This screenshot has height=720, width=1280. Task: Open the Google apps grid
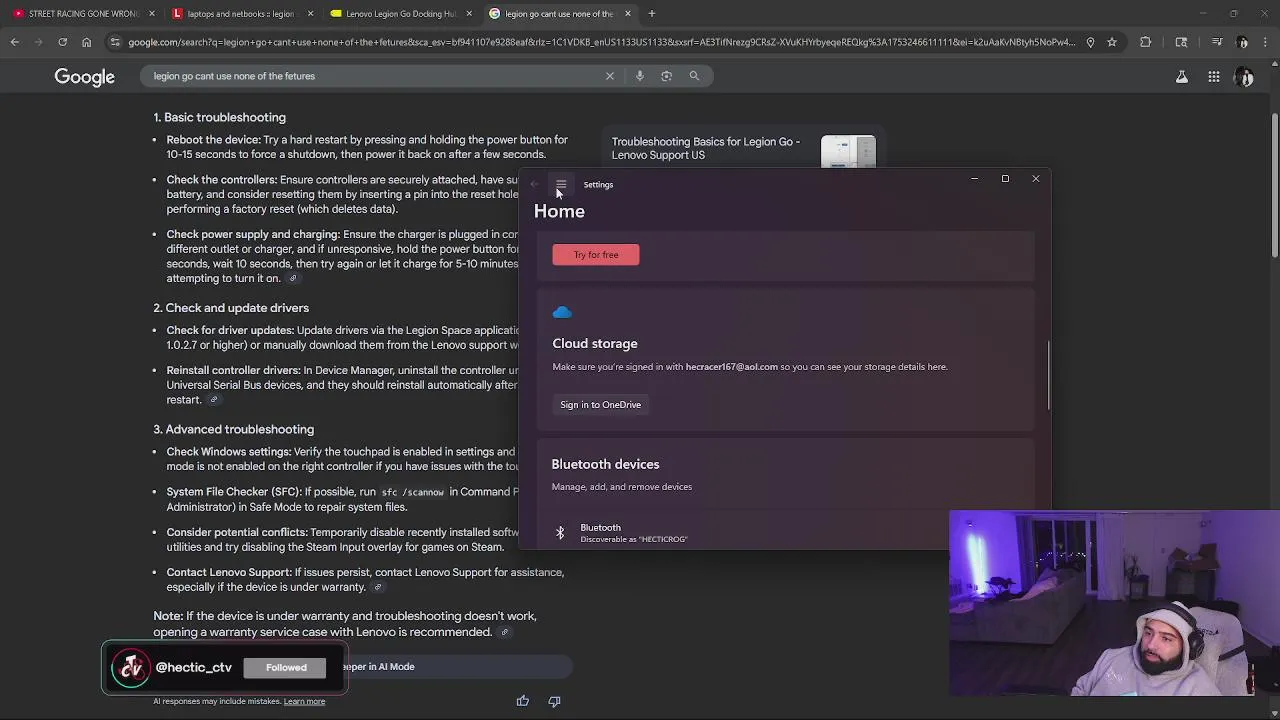[1213, 77]
